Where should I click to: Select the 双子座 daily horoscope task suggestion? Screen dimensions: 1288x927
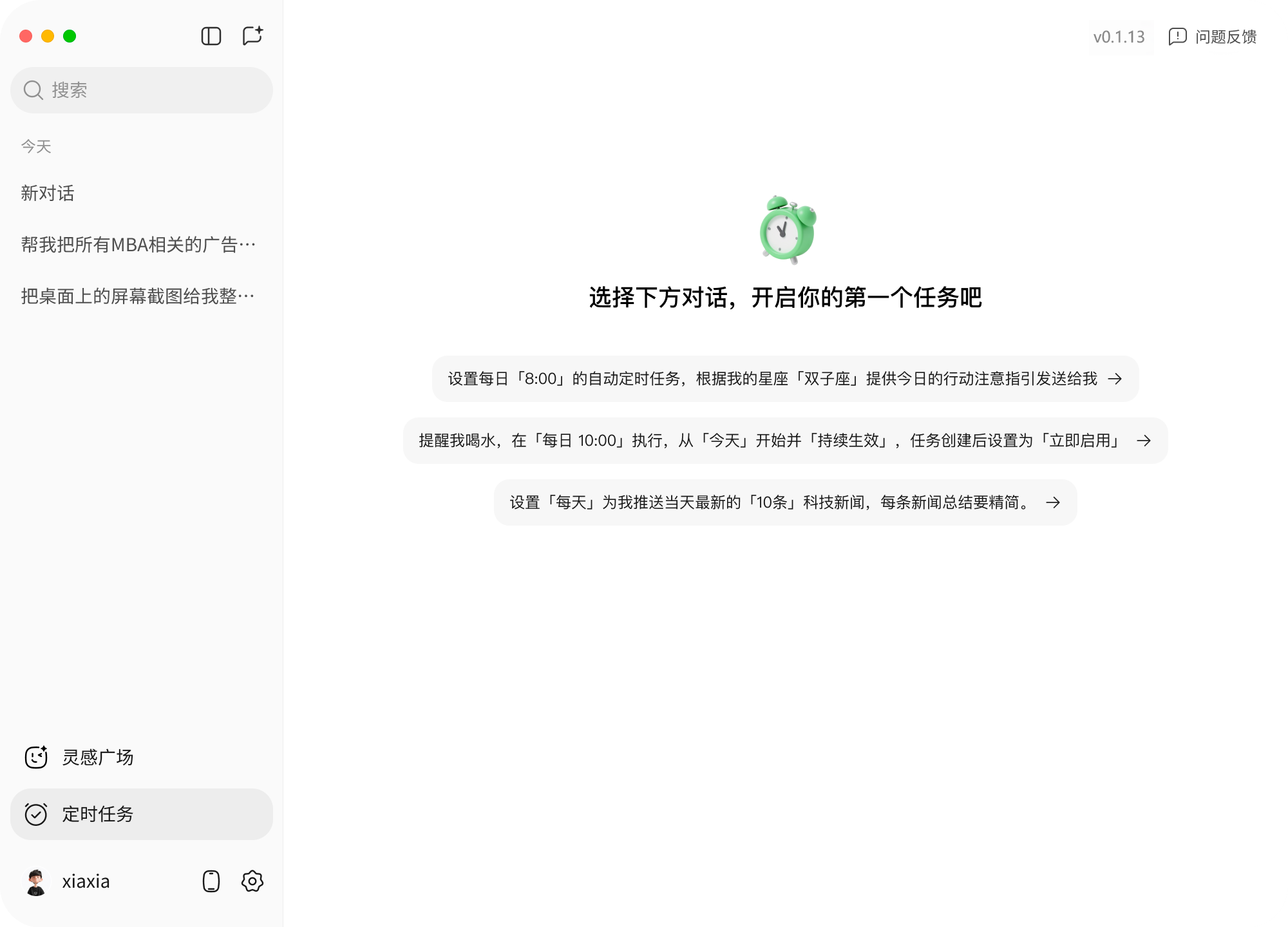(x=772, y=379)
